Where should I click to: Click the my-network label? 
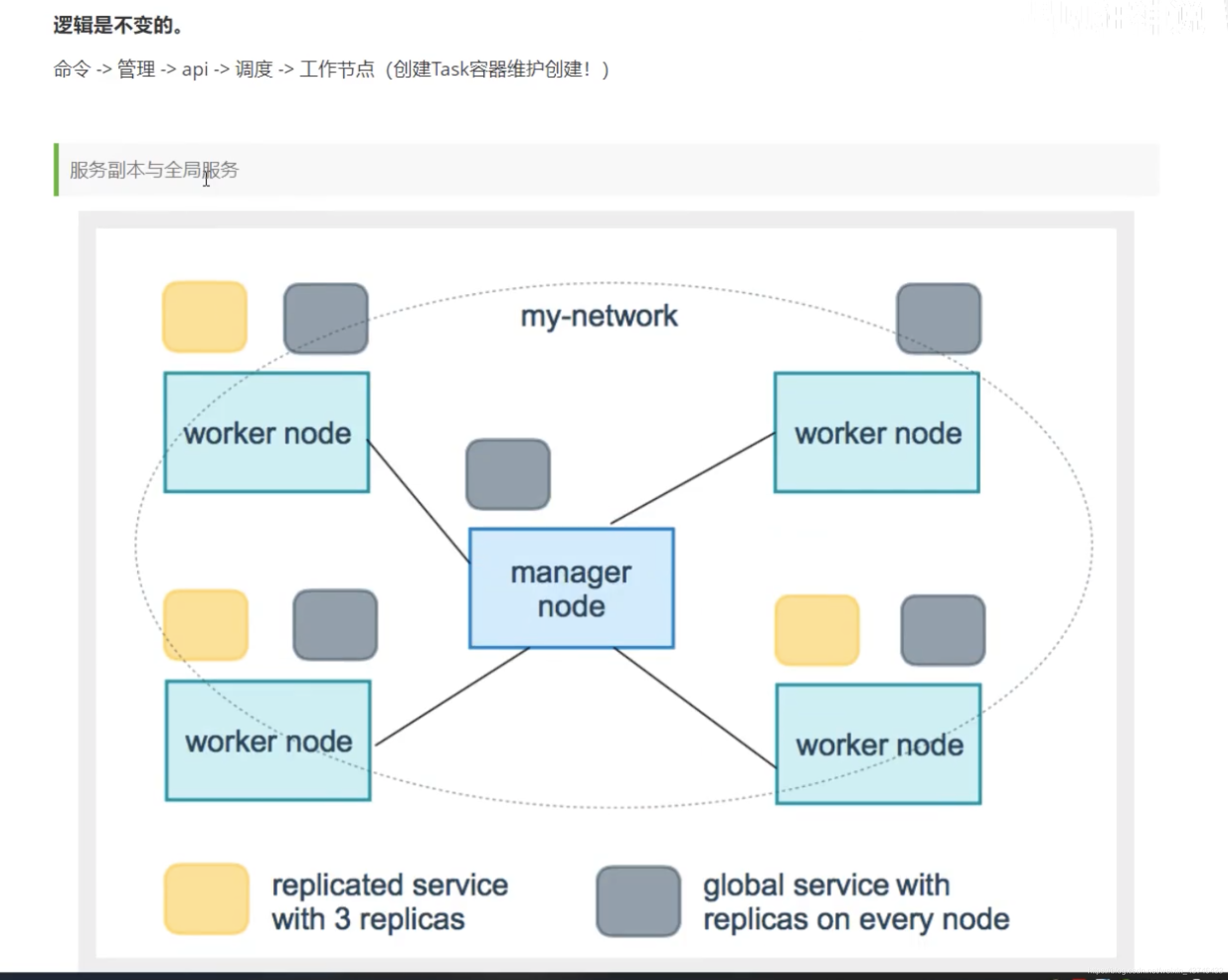pyautogui.click(x=599, y=316)
